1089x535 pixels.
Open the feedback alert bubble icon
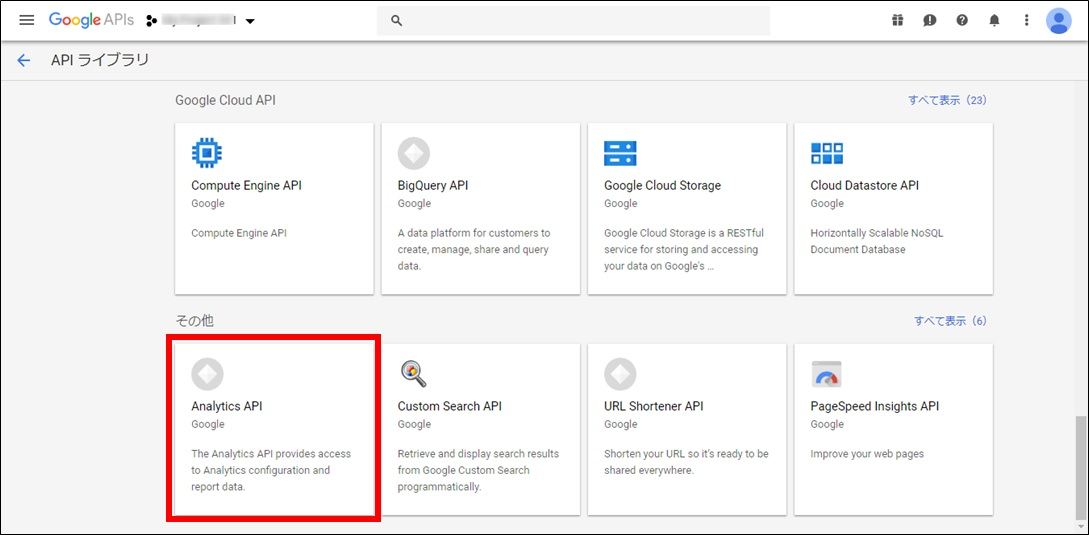tap(930, 20)
